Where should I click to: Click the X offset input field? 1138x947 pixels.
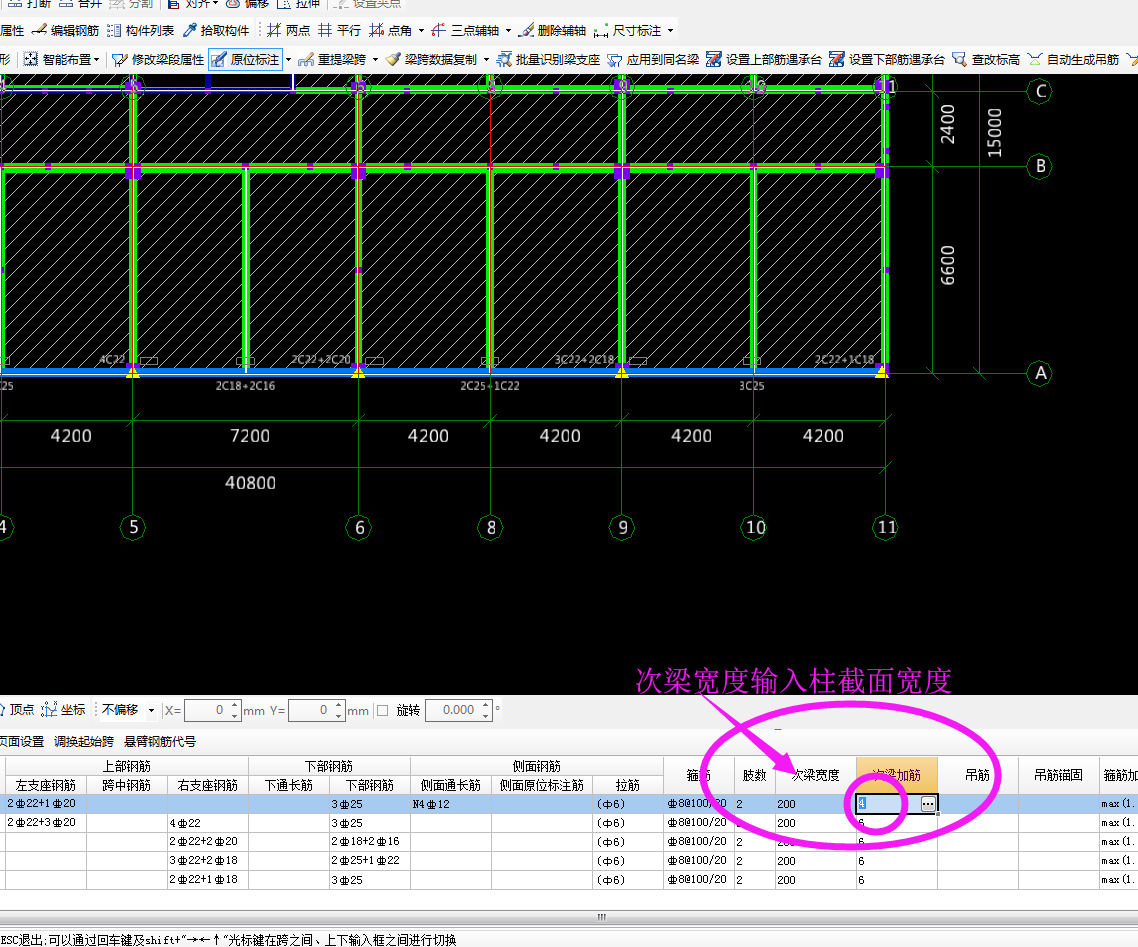pos(207,710)
